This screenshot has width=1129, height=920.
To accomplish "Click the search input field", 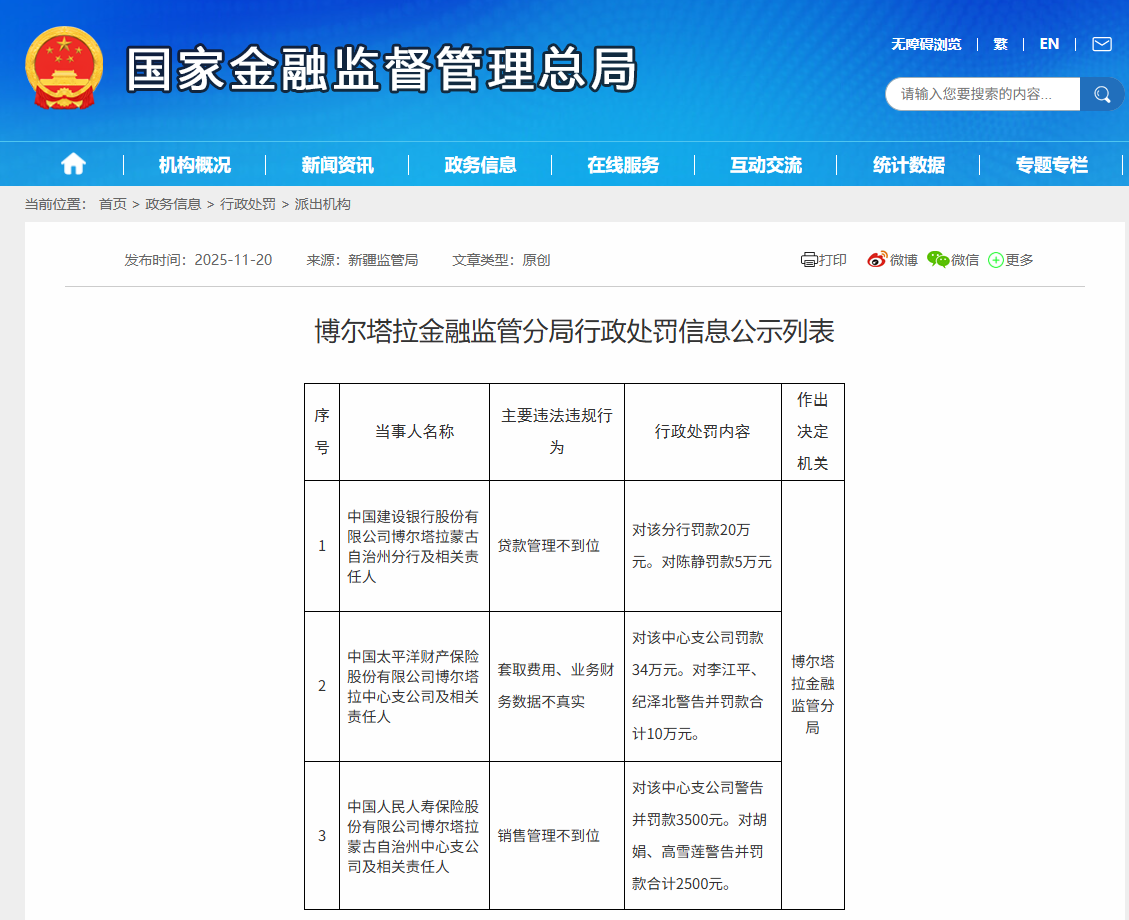I will [x=975, y=94].
